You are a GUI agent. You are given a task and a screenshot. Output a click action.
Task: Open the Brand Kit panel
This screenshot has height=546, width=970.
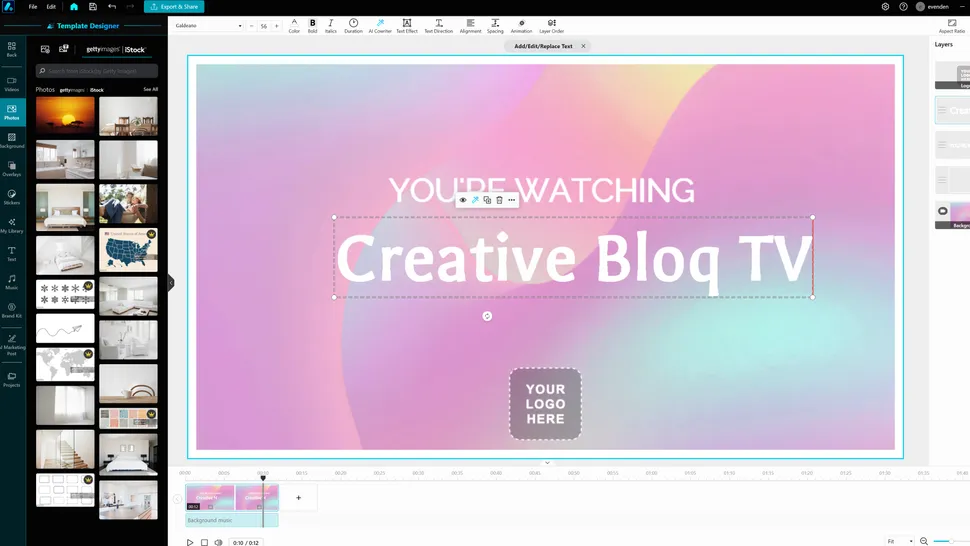click(x=12, y=310)
